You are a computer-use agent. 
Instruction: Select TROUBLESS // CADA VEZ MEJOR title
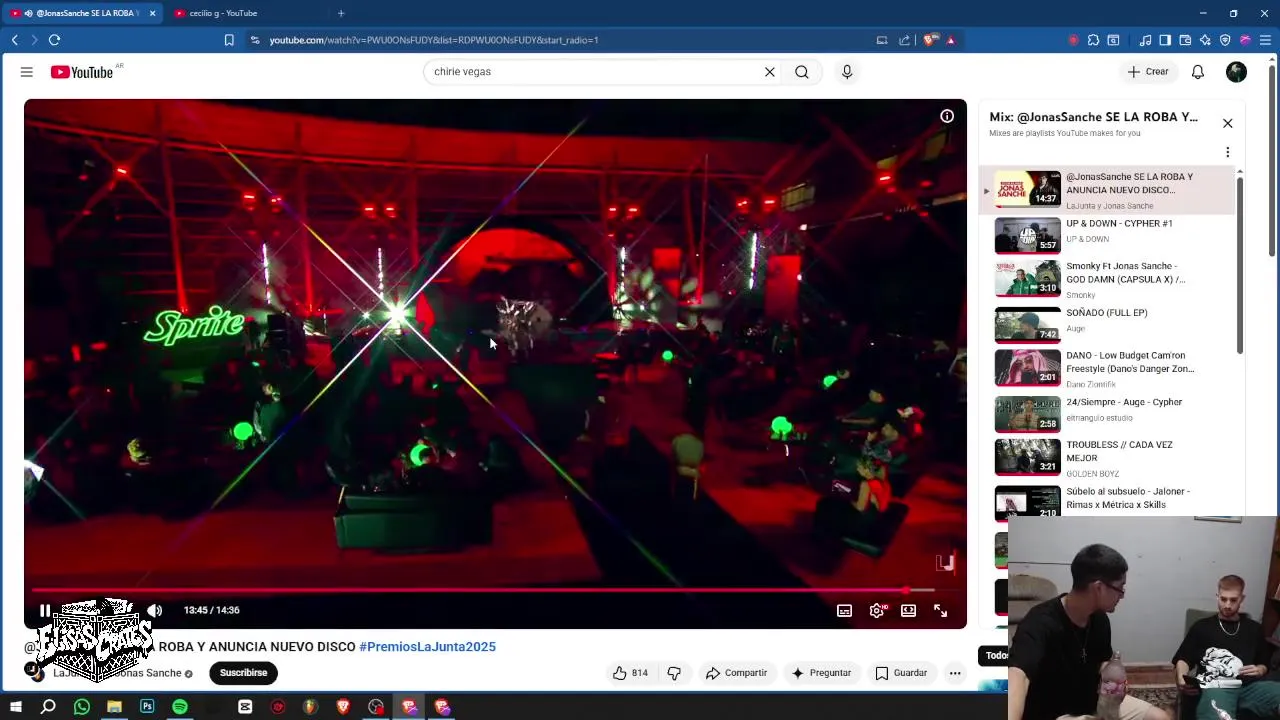tap(1119, 451)
